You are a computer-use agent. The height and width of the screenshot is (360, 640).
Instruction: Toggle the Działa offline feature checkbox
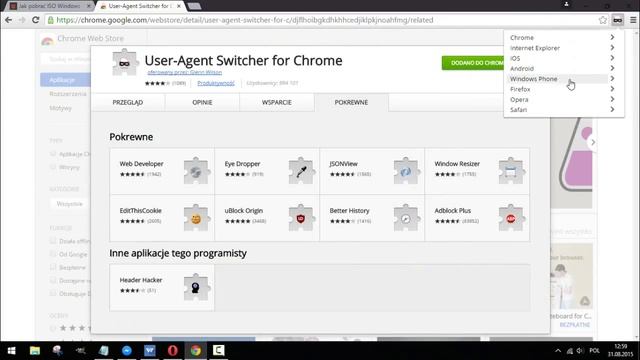tap(53, 241)
